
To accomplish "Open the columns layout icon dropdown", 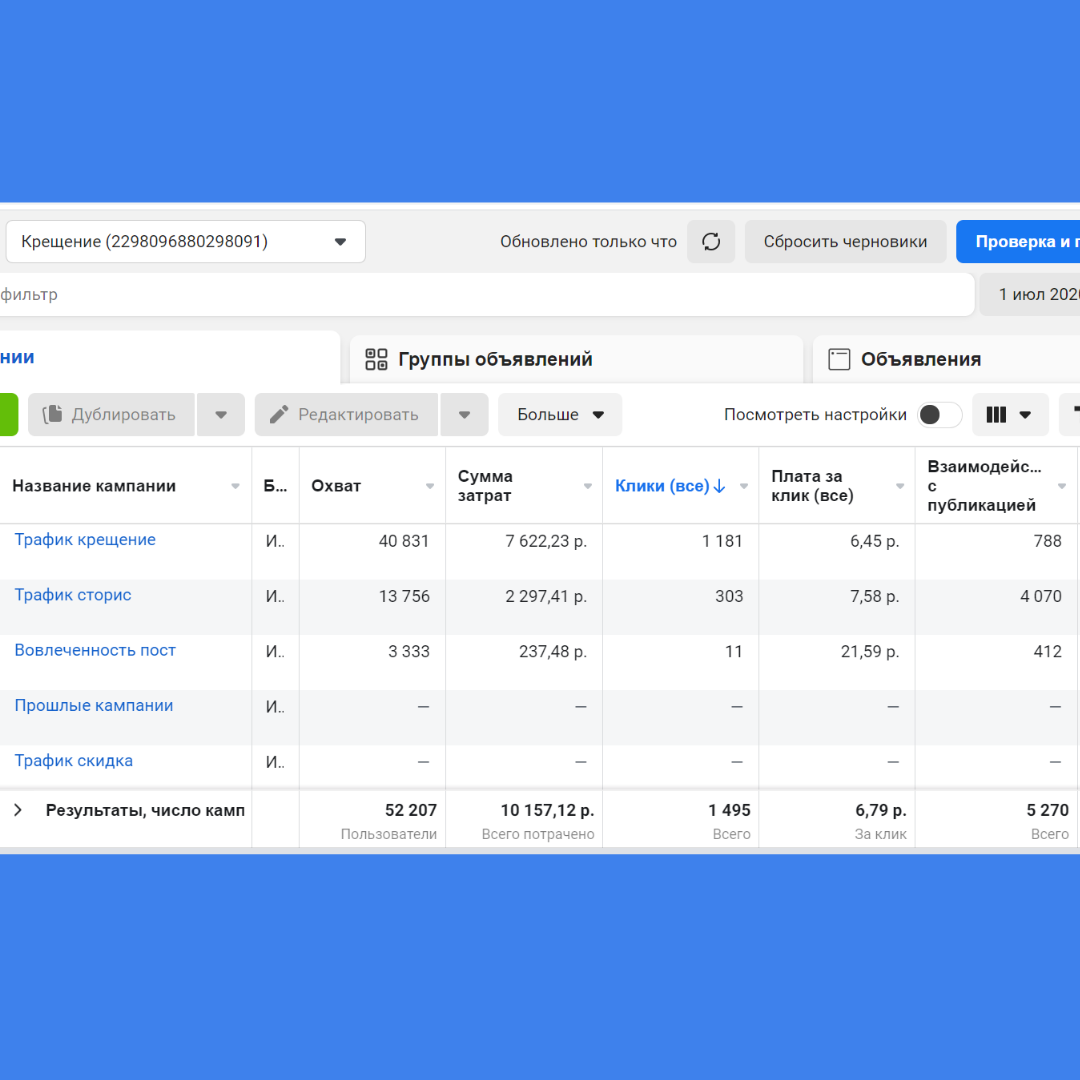I will [1010, 415].
